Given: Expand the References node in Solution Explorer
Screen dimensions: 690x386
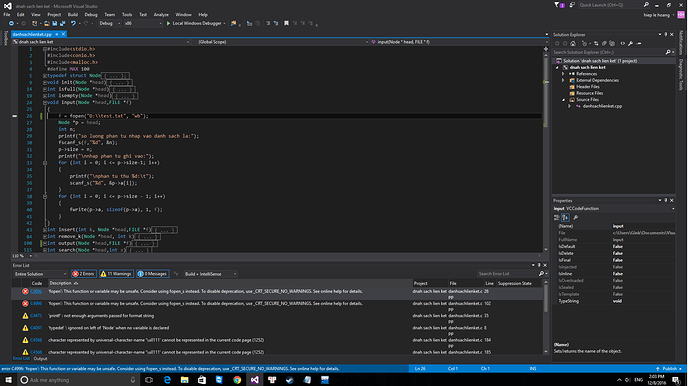Looking at the screenshot, I should [563, 74].
